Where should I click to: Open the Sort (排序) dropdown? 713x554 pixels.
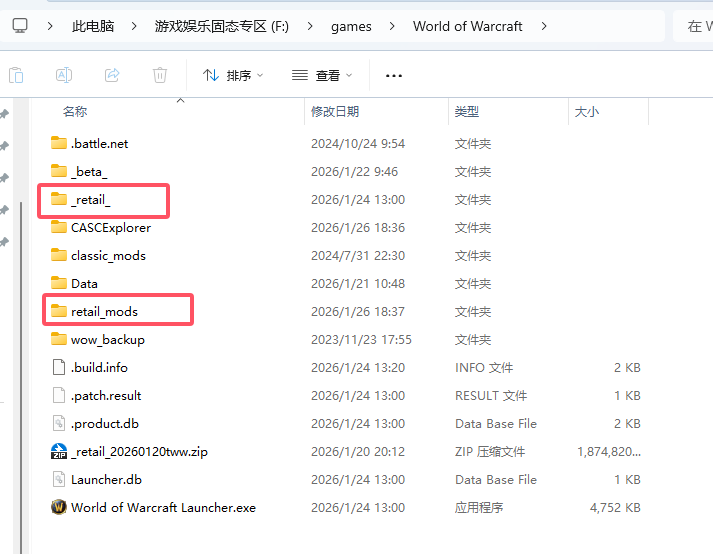pos(233,75)
